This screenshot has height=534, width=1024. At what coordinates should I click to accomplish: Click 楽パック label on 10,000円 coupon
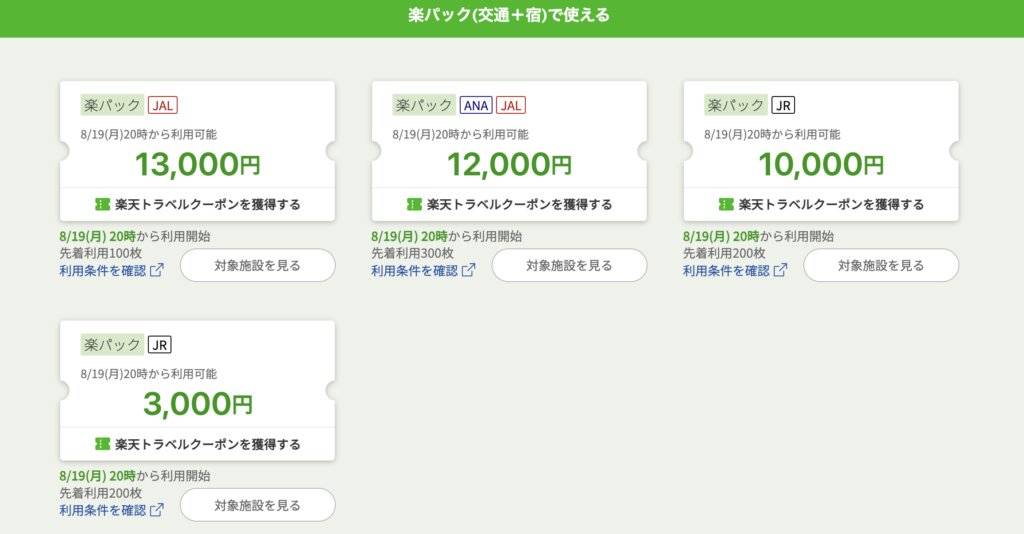click(736, 105)
